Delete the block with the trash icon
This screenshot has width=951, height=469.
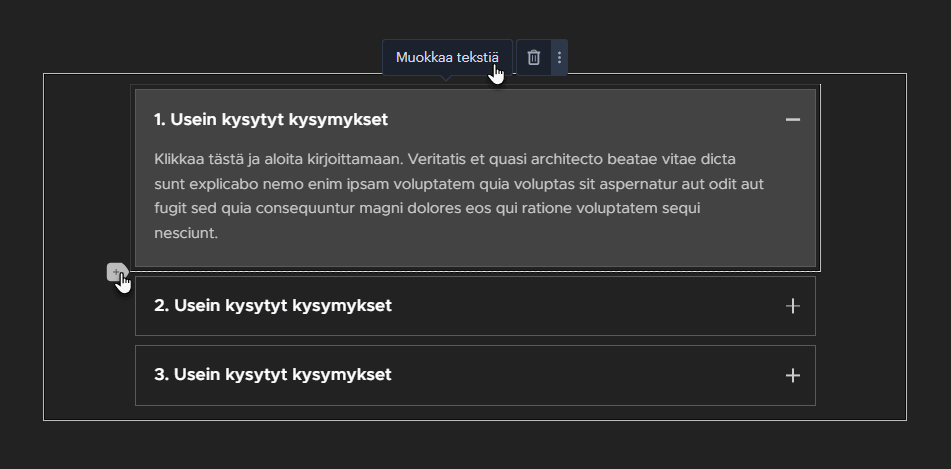[x=534, y=58]
